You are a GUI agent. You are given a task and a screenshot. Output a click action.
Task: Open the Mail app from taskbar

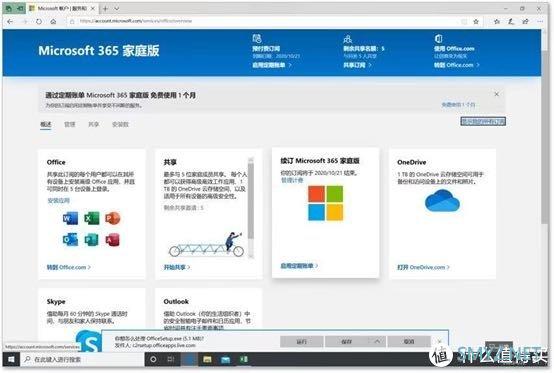click(225, 360)
